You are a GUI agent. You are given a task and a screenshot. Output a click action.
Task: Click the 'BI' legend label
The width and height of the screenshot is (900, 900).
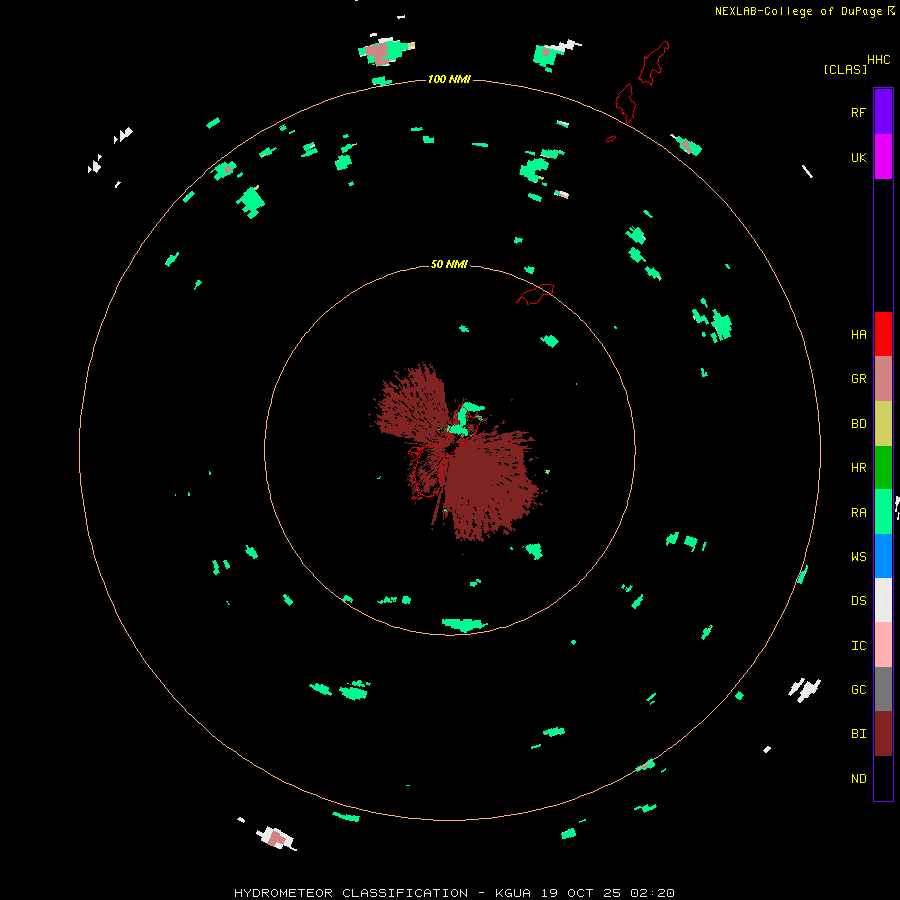click(858, 734)
